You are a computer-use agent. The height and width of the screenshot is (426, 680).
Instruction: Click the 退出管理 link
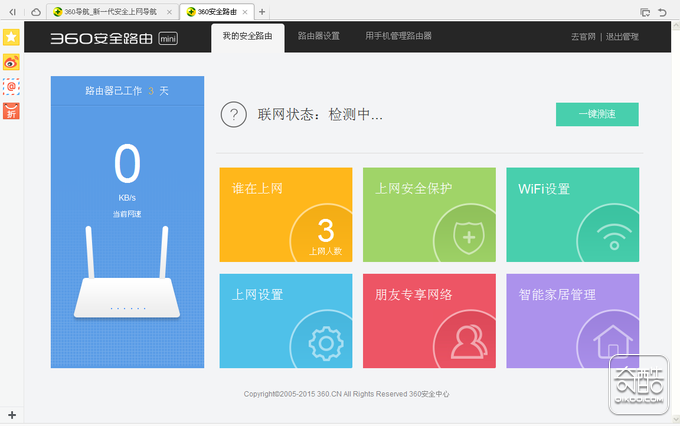coord(622,37)
